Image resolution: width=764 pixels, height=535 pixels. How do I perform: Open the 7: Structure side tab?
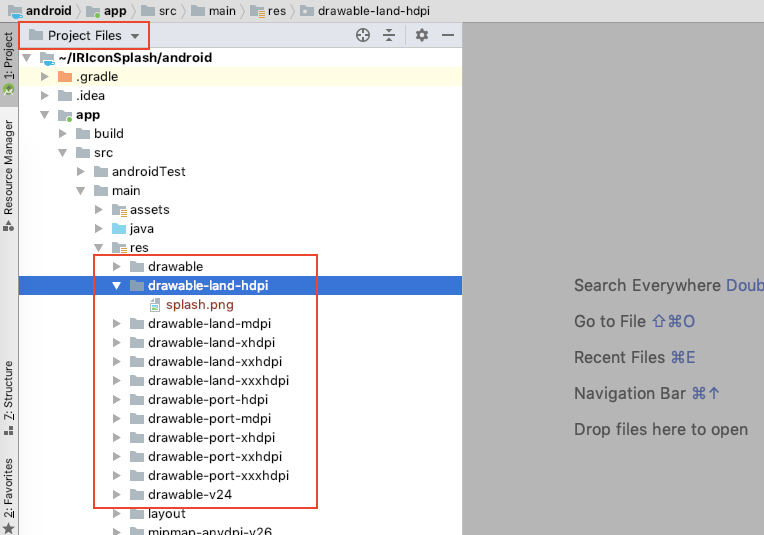click(9, 398)
